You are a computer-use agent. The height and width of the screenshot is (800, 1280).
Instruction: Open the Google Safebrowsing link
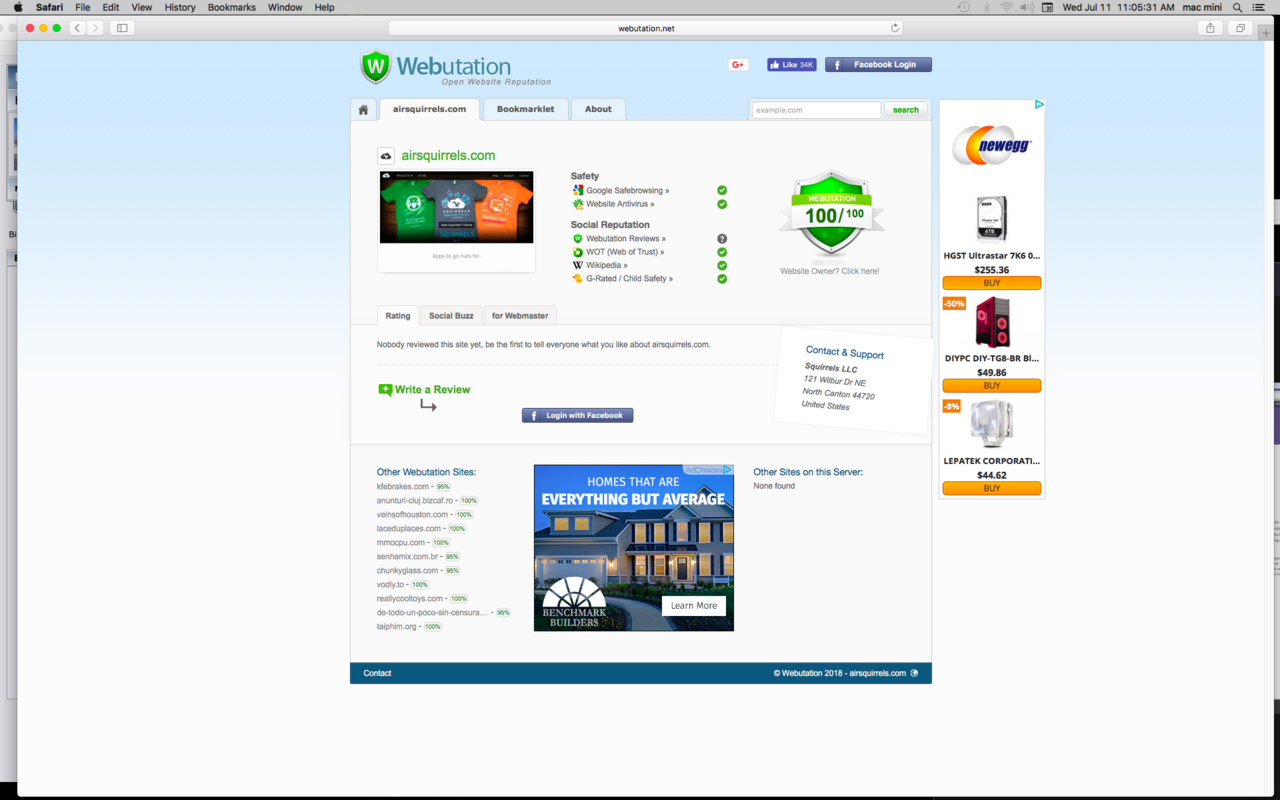point(627,190)
